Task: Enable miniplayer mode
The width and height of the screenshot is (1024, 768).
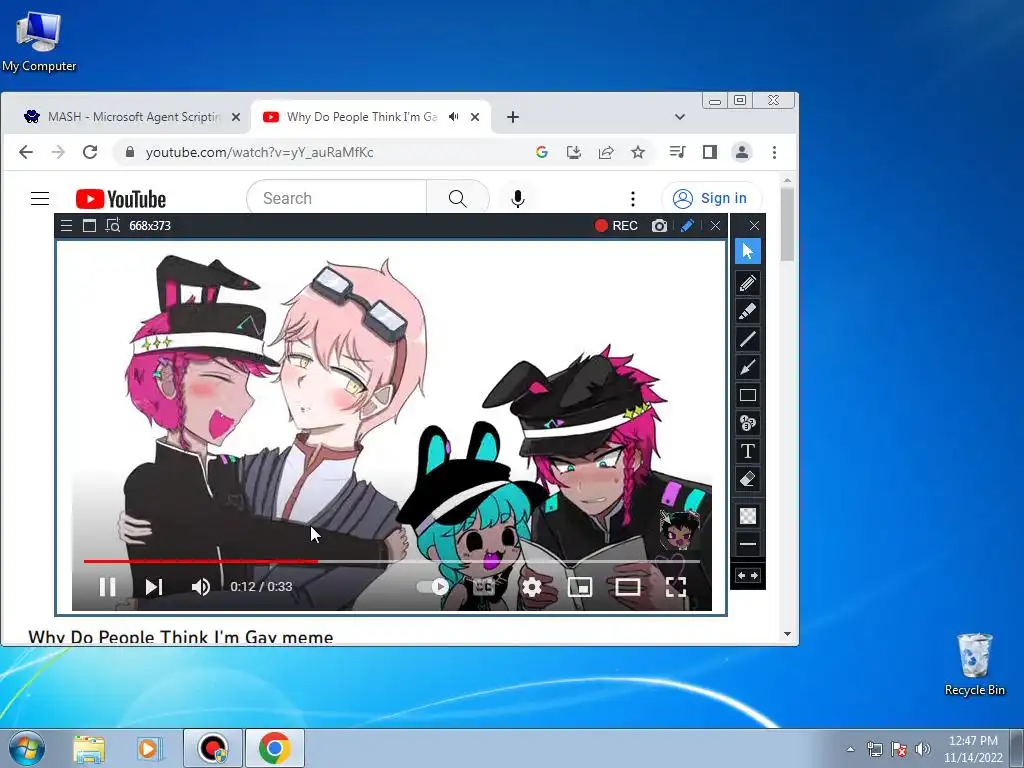Action: click(x=580, y=586)
